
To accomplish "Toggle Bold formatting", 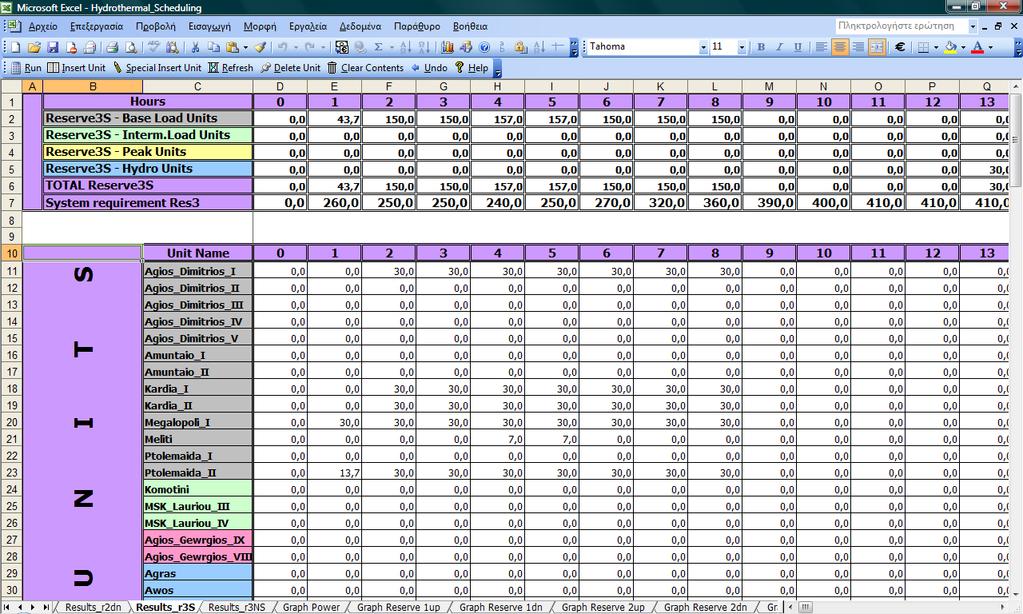I will 761,47.
